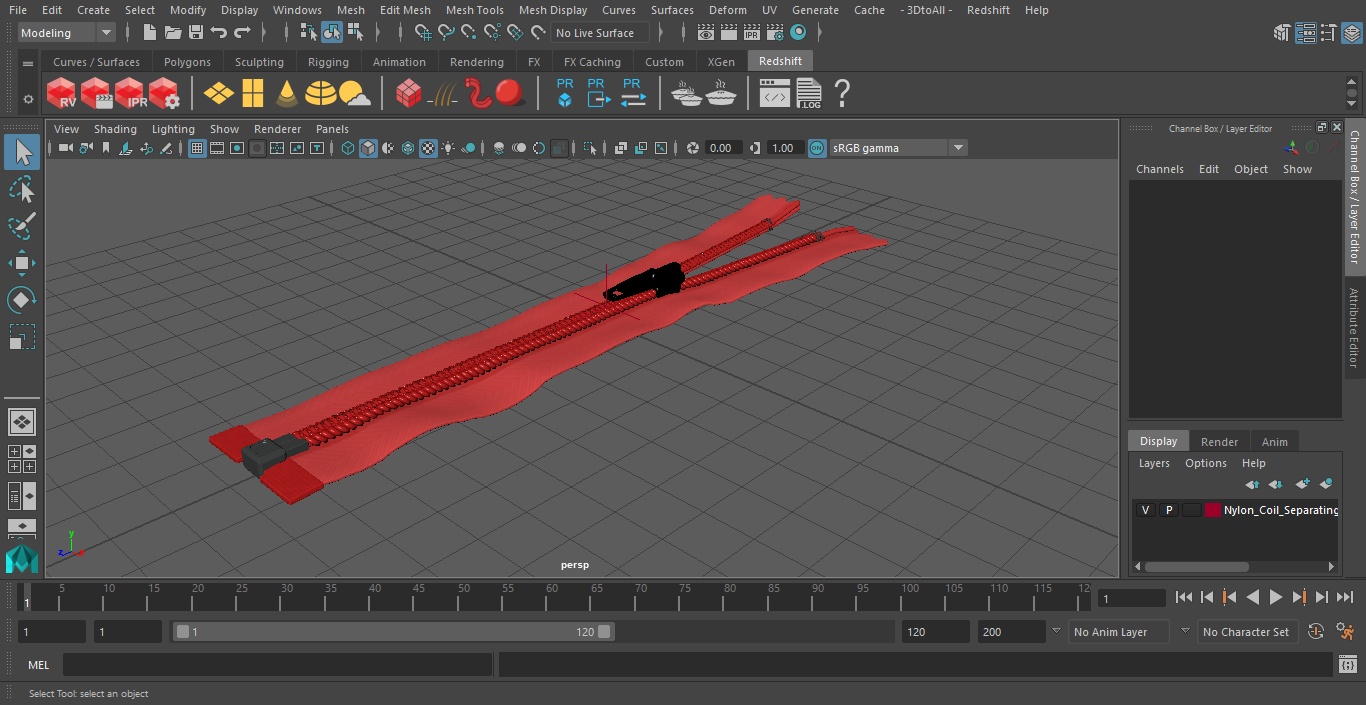Click the red sphere material shelf icon

511,93
